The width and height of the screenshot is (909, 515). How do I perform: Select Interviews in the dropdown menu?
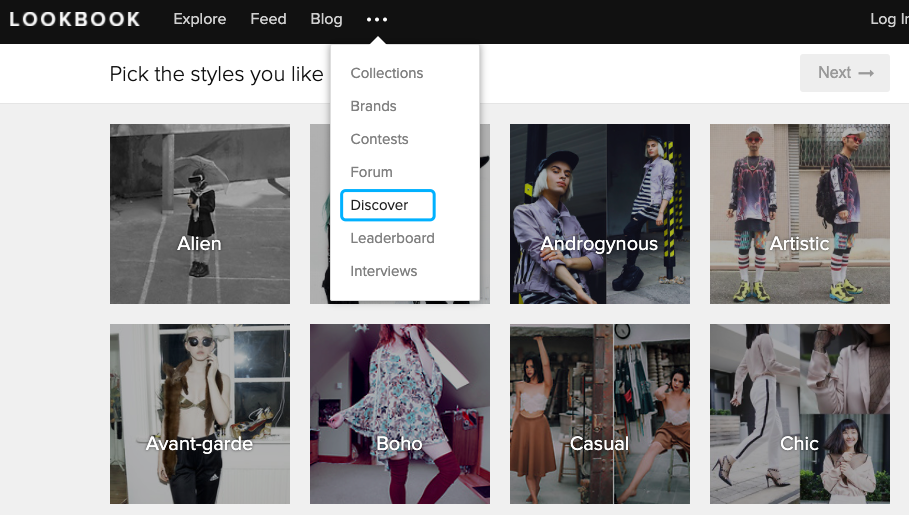pos(383,271)
